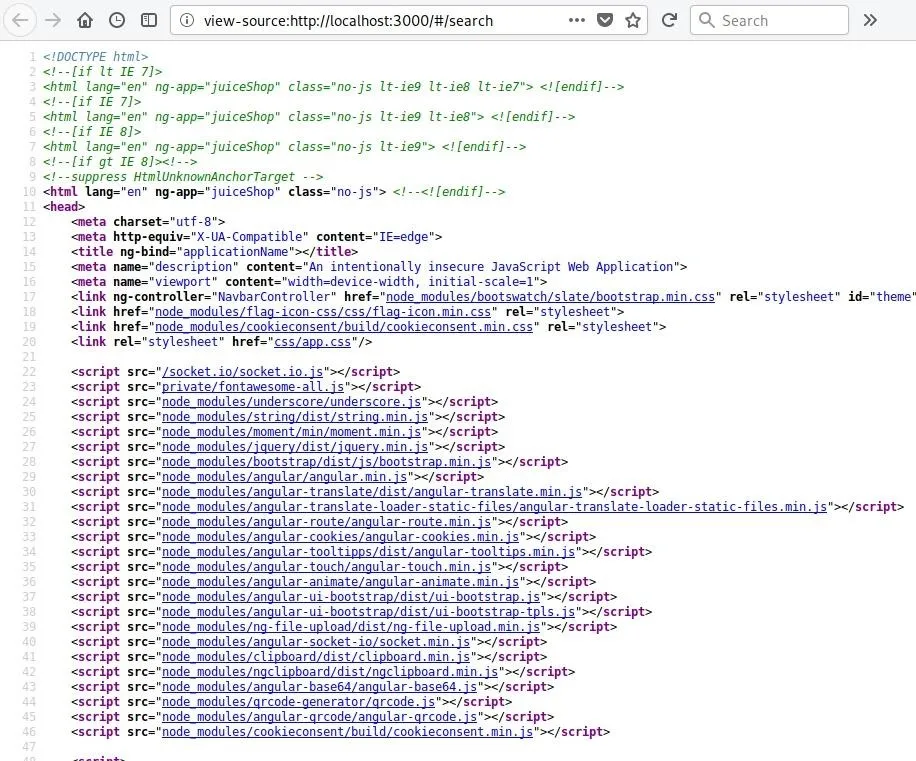
Task: Click NavbarController attribute value
Action: pyautogui.click(x=274, y=297)
